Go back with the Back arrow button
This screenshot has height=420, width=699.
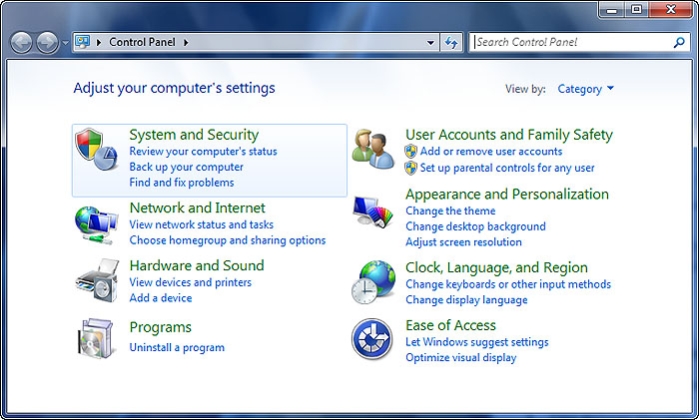click(x=21, y=43)
